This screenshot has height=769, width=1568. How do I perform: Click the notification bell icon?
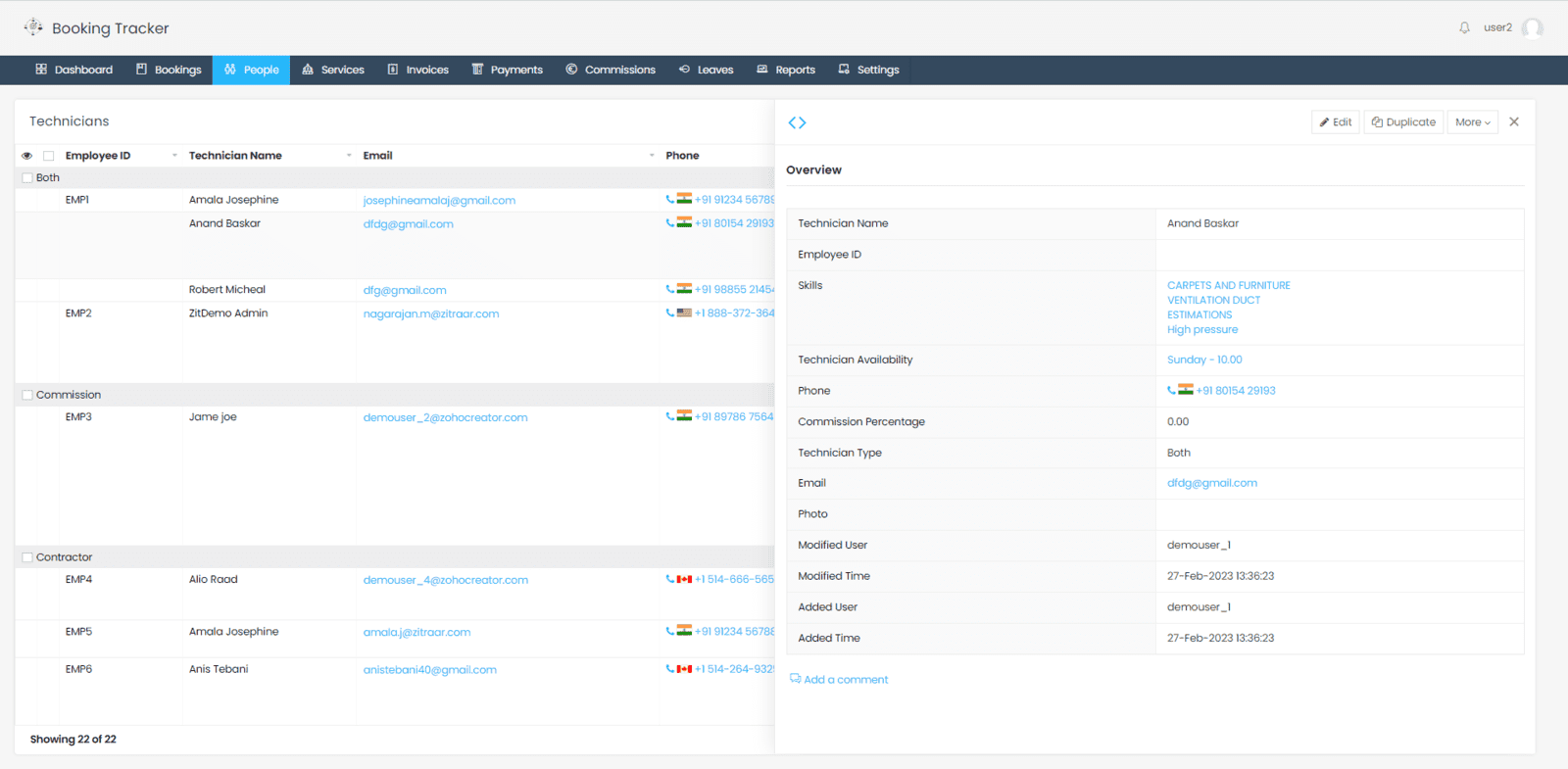pyautogui.click(x=1464, y=27)
